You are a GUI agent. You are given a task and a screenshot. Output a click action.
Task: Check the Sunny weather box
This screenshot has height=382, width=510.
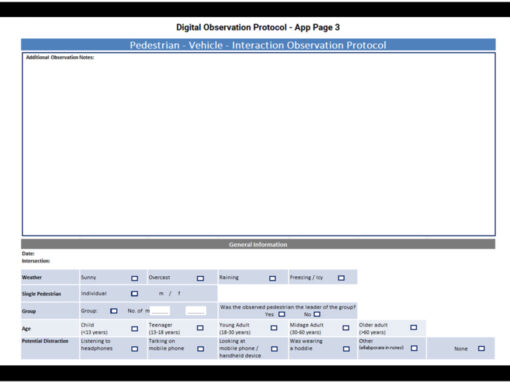135,278
